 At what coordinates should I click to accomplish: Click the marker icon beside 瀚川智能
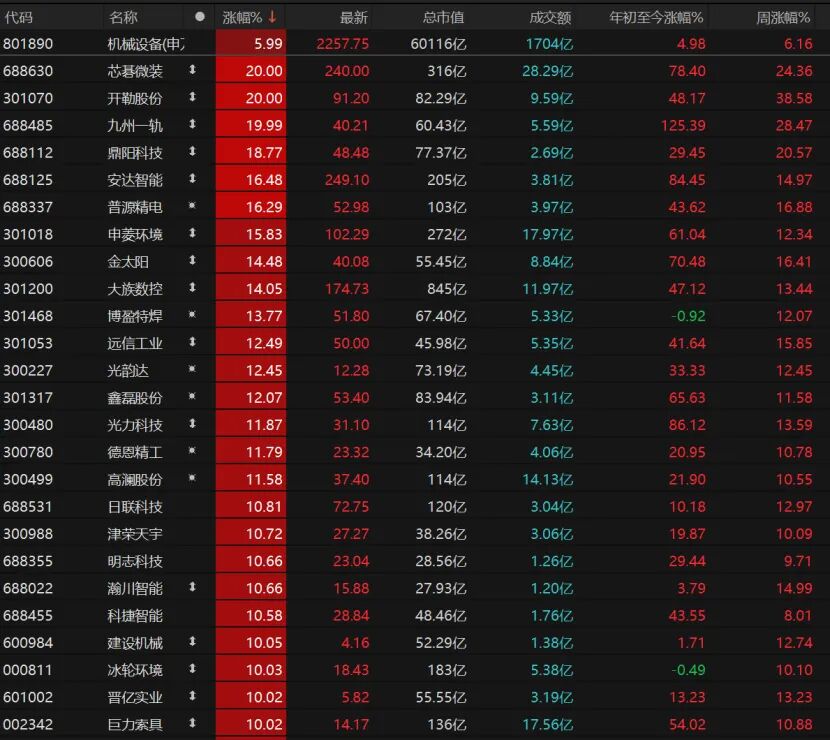pyautogui.click(x=193, y=587)
